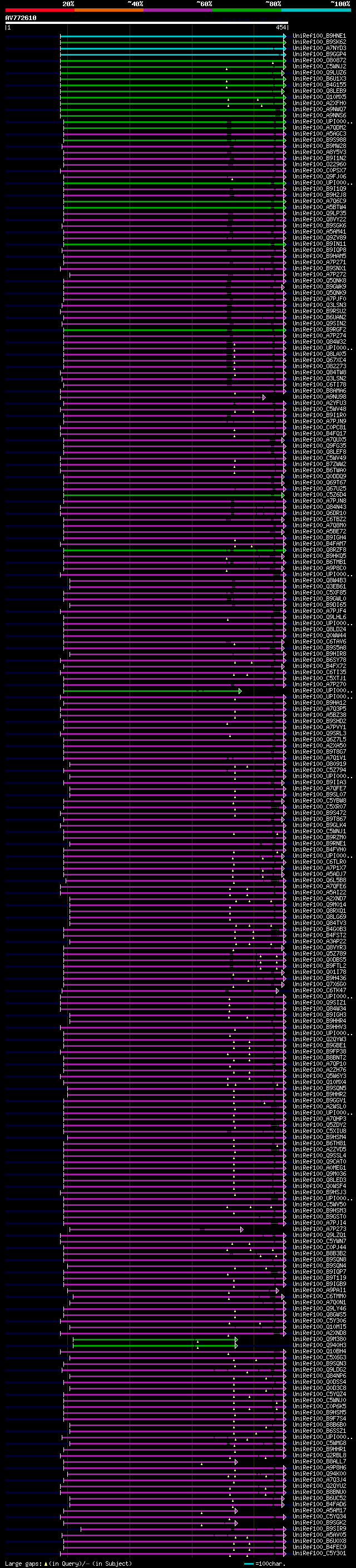This screenshot has width=356, height=1568.
Task: Select hit label UniRef100_B8ALL7
Action: pyautogui.click(x=319, y=1461)
